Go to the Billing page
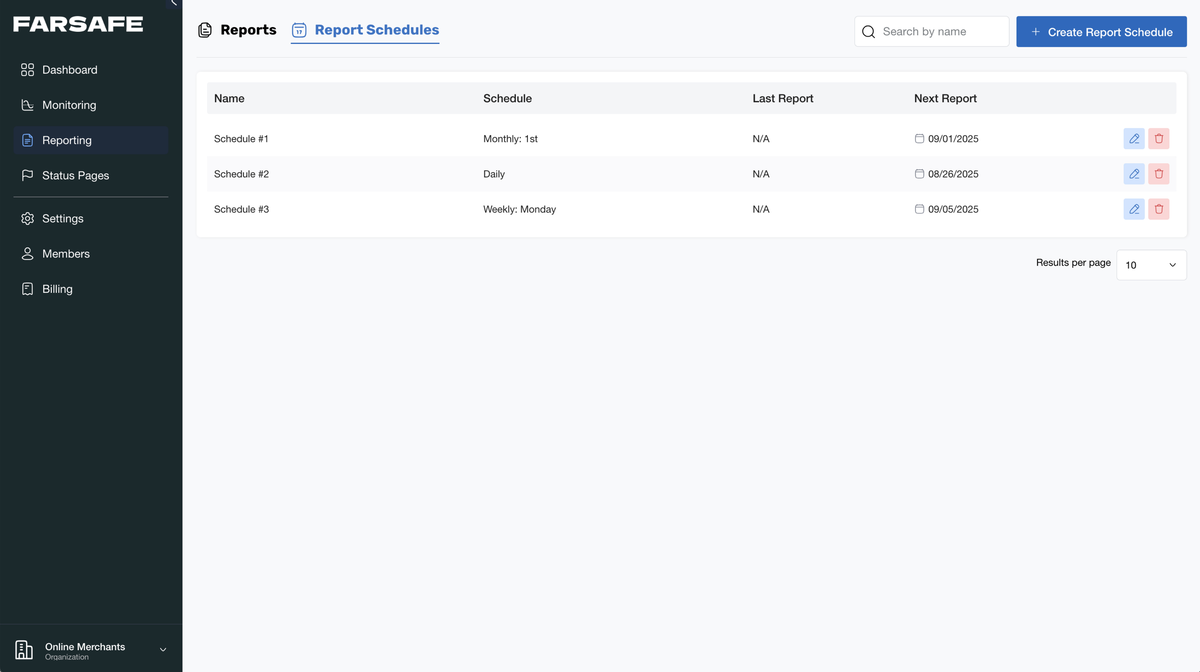Screen dimensions: 1200x672 click(x=57, y=289)
